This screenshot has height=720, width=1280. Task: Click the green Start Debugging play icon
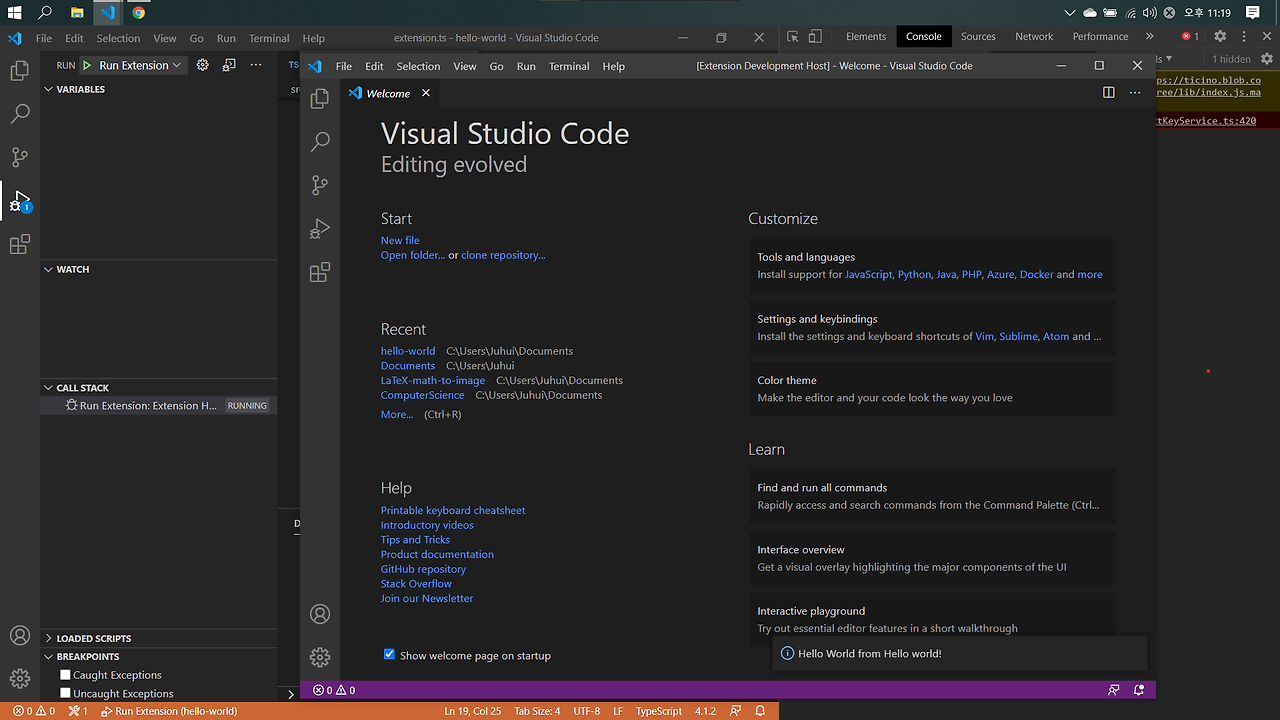point(87,65)
